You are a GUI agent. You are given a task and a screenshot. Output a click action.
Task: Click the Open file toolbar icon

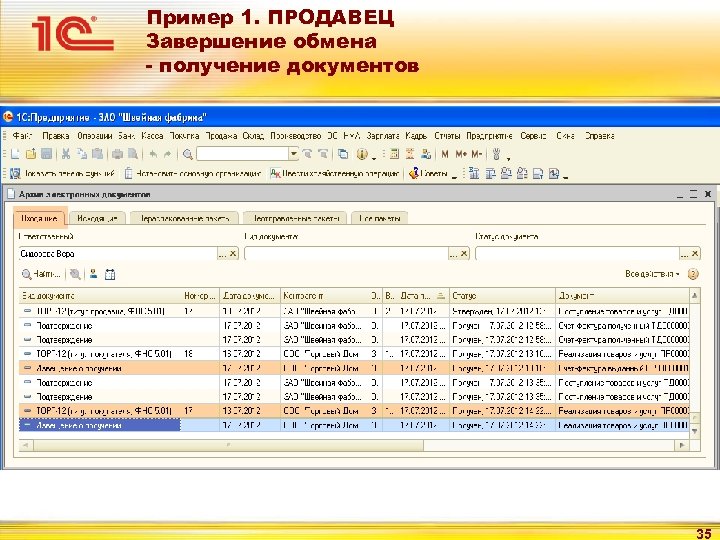click(31, 154)
